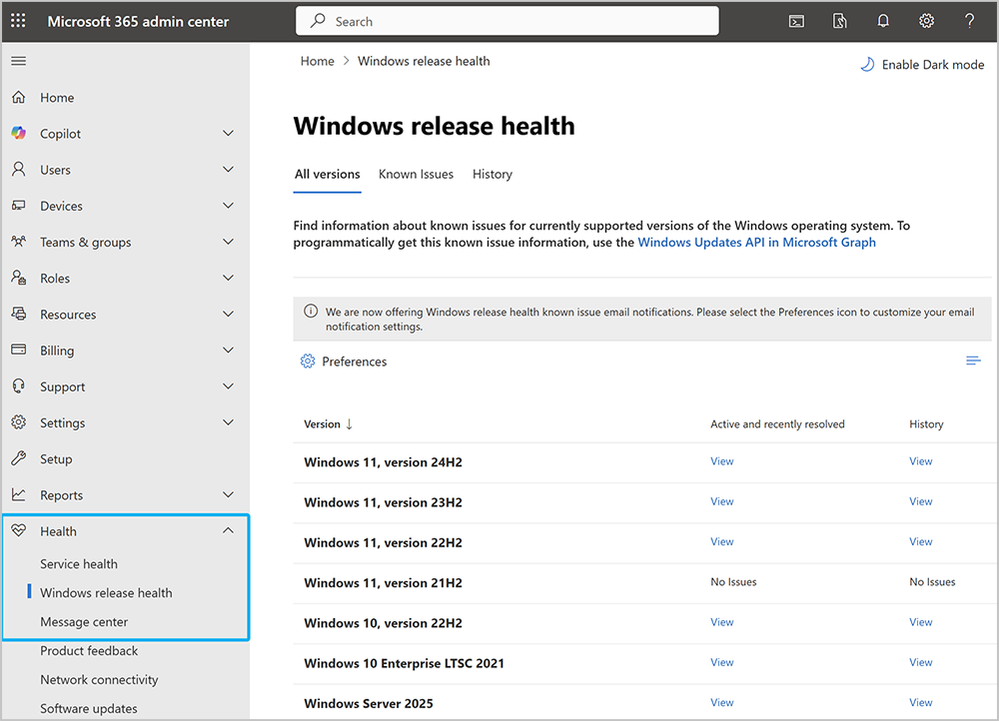View active issues for Windows 11 22H2

722,541
